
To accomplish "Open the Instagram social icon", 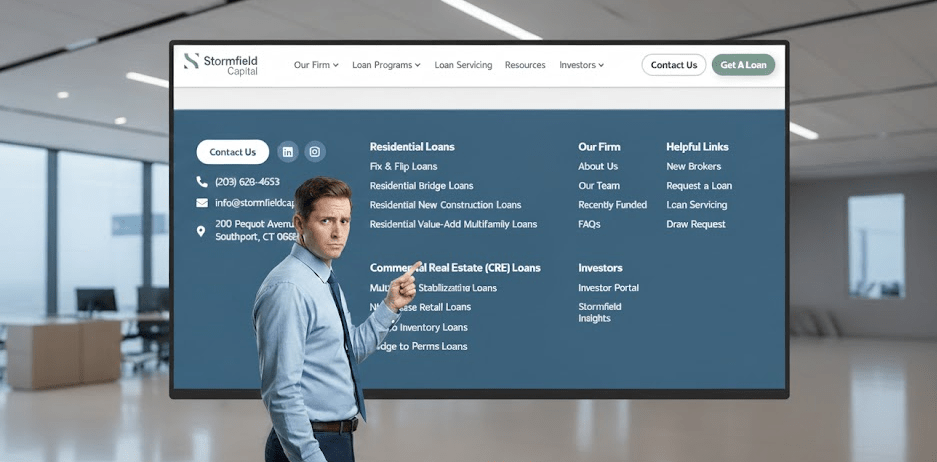I will coord(315,152).
